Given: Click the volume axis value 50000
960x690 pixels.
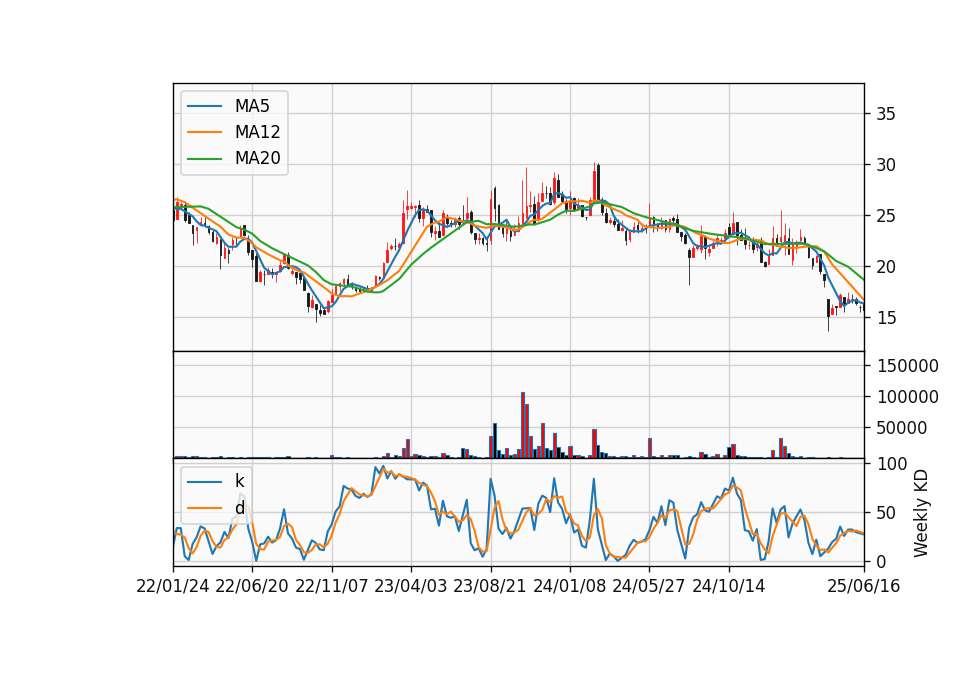Looking at the screenshot, I should coord(901,428).
